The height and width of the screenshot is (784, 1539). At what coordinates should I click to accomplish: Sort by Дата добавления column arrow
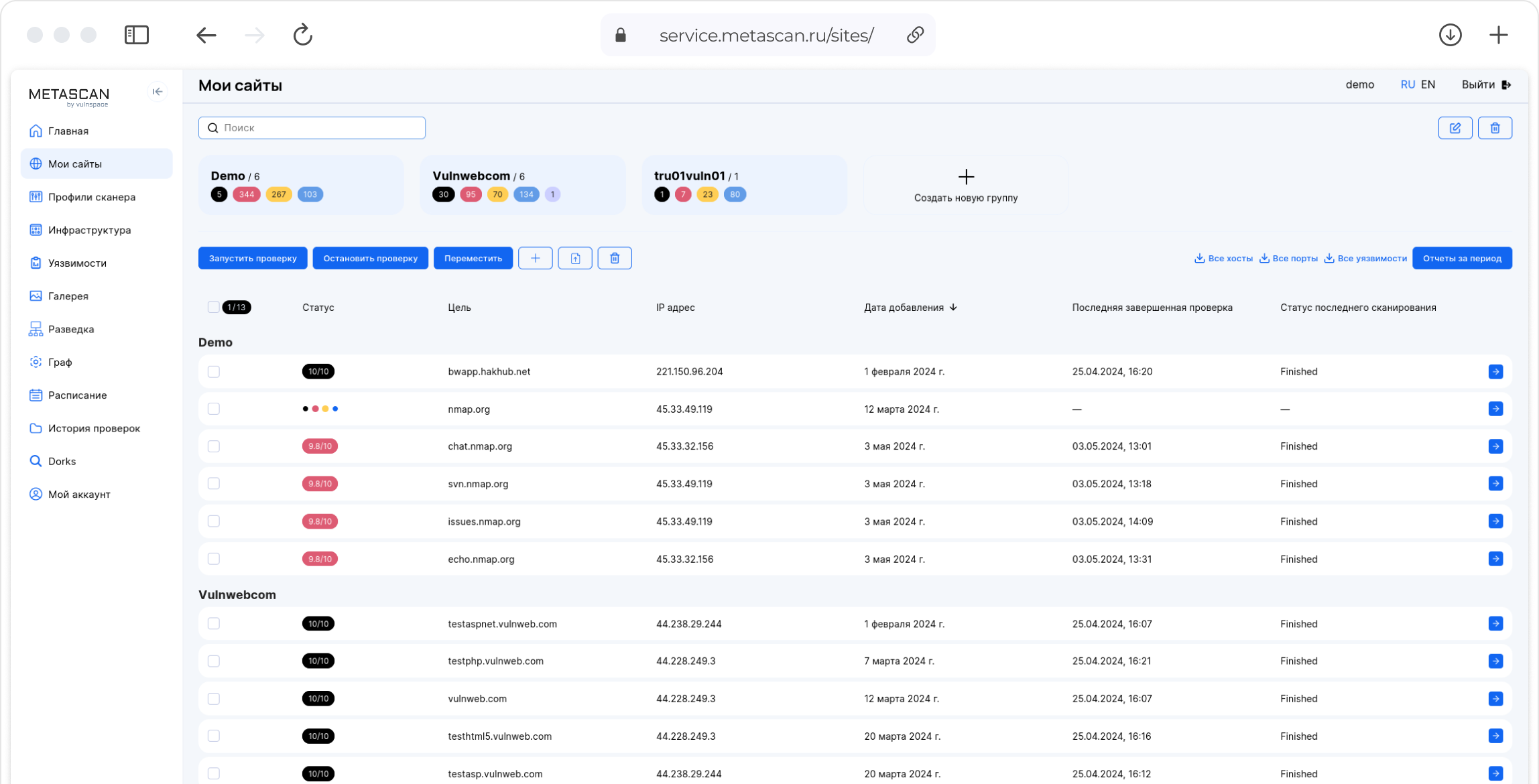coord(953,308)
